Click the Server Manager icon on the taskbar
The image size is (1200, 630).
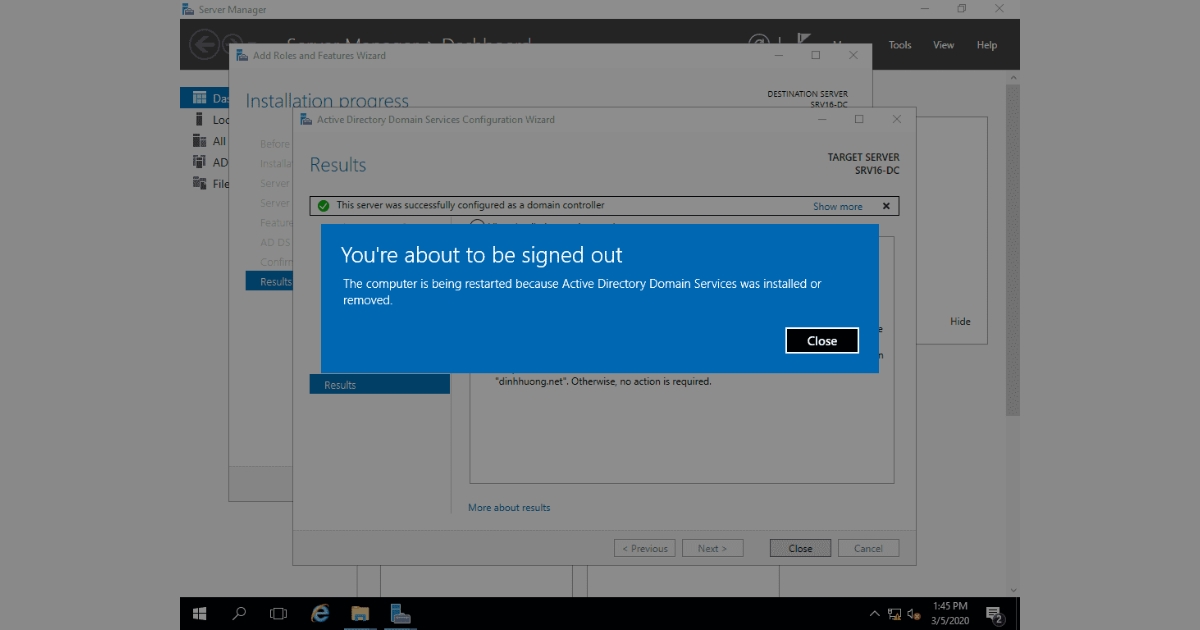click(x=400, y=613)
